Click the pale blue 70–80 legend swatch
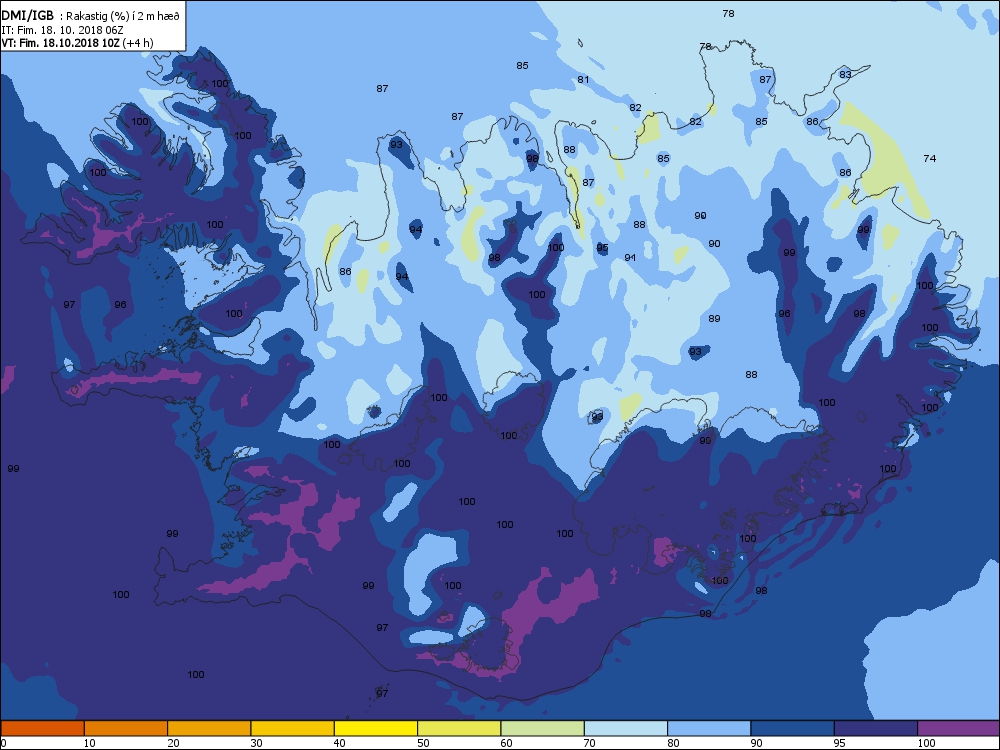Screen dimensions: 1000x750 tap(626, 728)
